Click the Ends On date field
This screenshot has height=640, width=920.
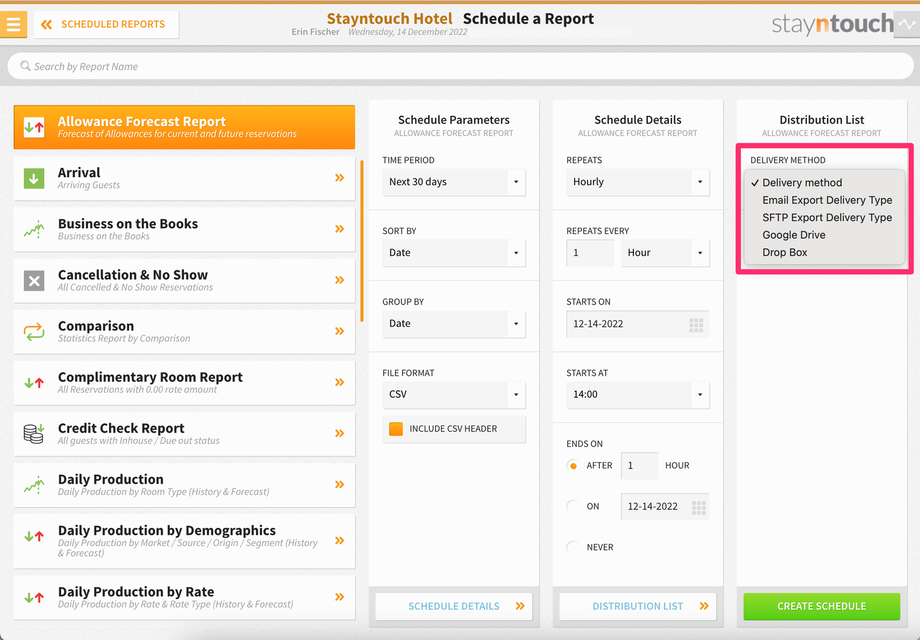coord(665,507)
